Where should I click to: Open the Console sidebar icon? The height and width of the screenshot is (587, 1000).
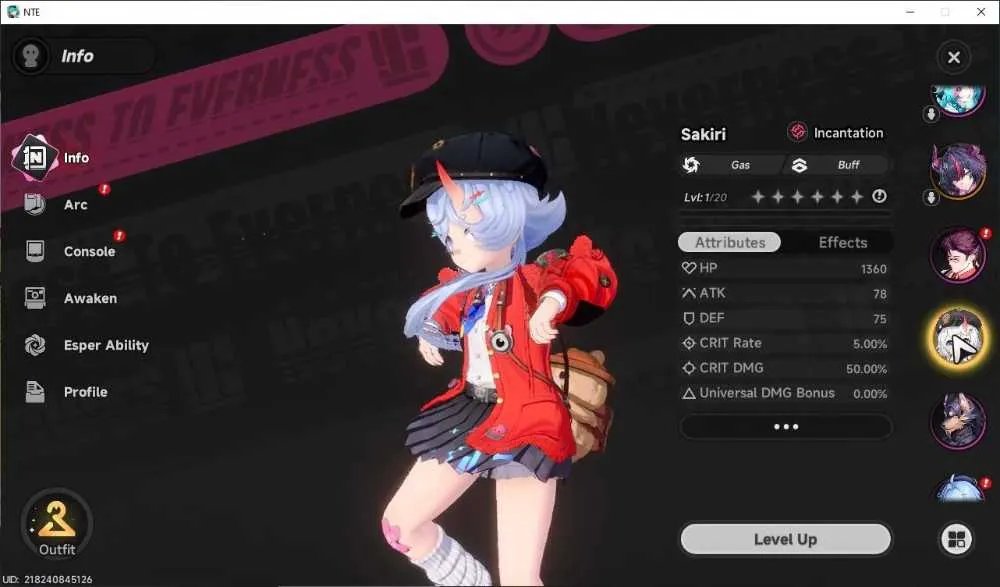[35, 251]
